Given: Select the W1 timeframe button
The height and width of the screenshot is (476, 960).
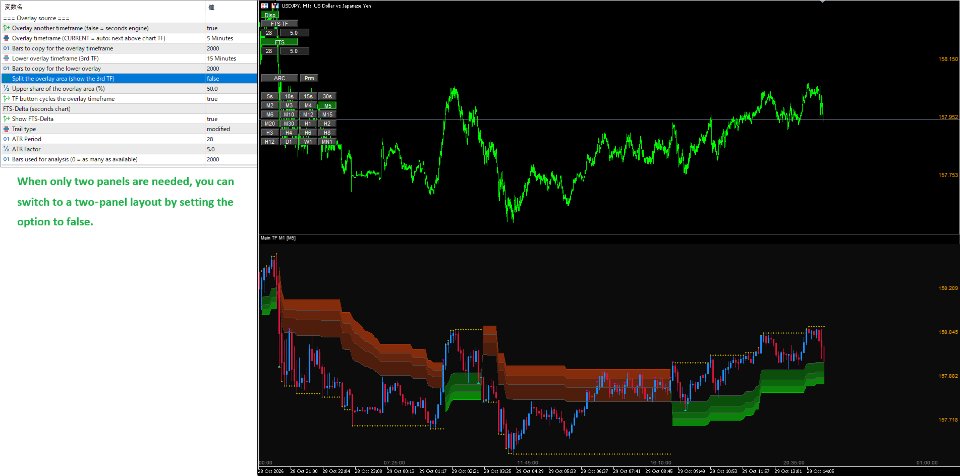Looking at the screenshot, I should point(308,142).
